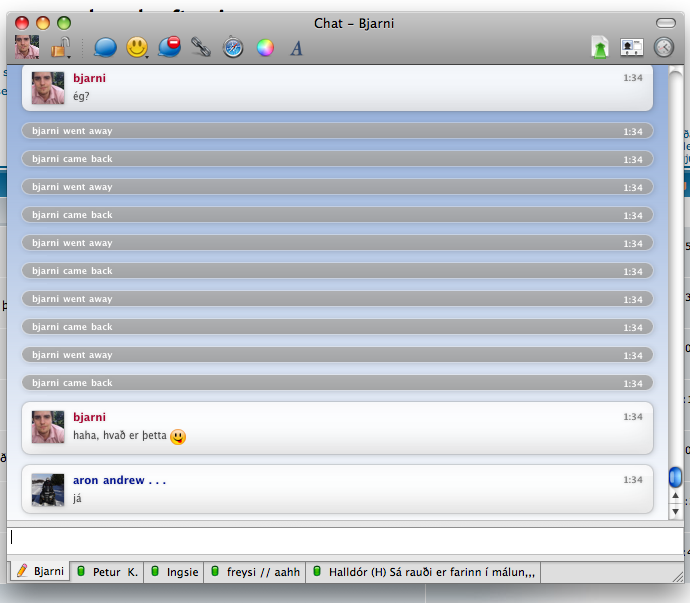
Task: Open the Halldór (H) chat tab
Action: 425,572
